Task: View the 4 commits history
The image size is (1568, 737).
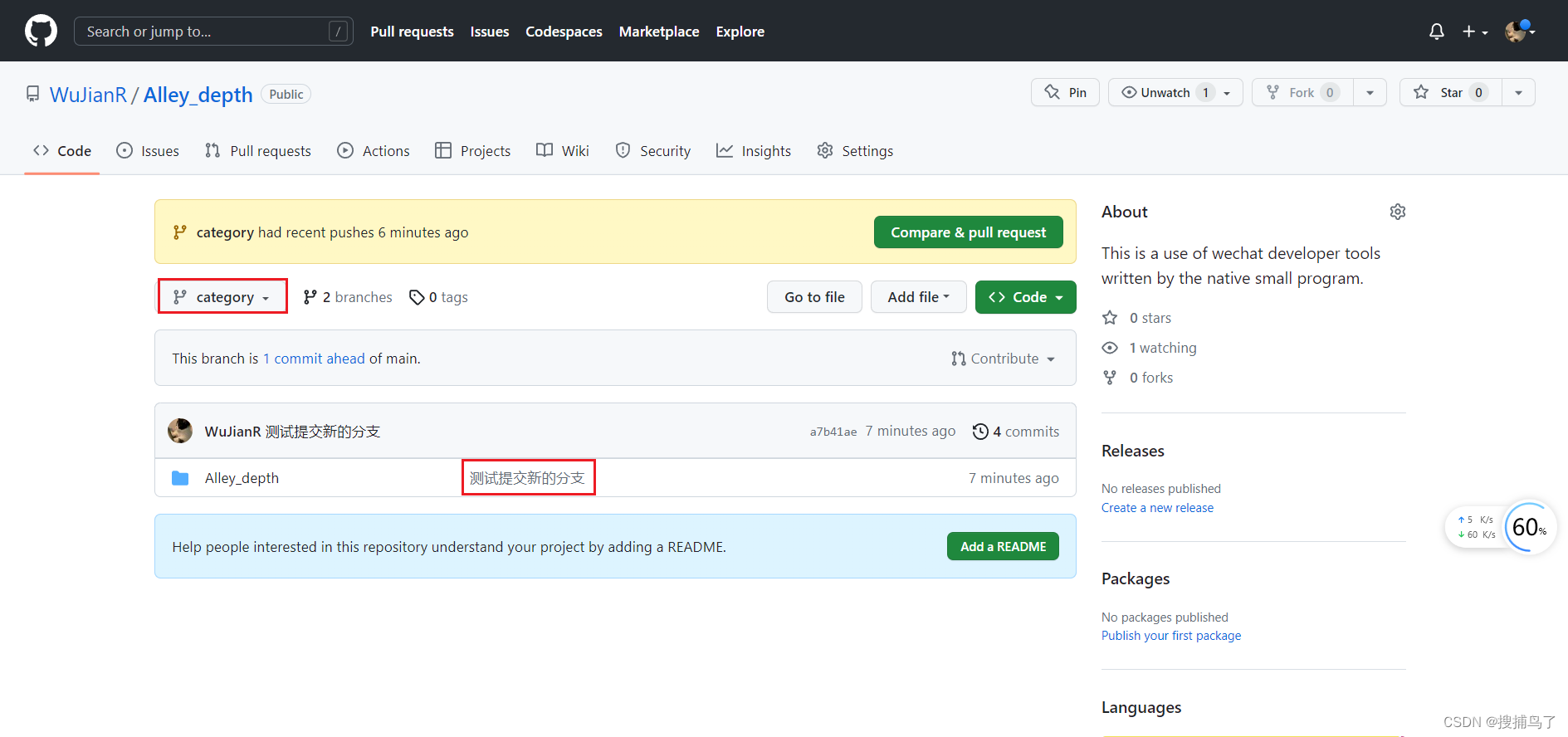Action: pos(1016,432)
